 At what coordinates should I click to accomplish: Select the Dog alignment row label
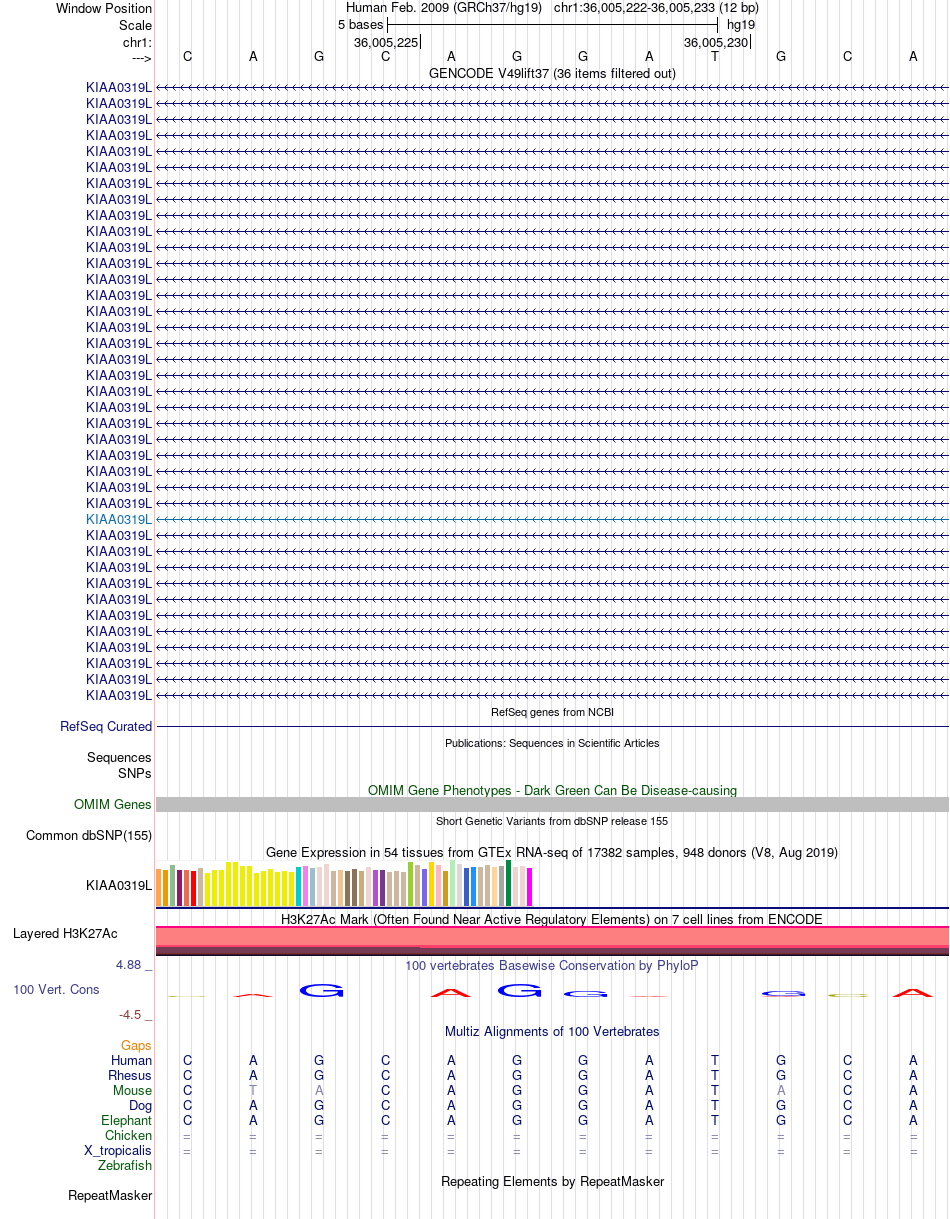click(x=141, y=1106)
